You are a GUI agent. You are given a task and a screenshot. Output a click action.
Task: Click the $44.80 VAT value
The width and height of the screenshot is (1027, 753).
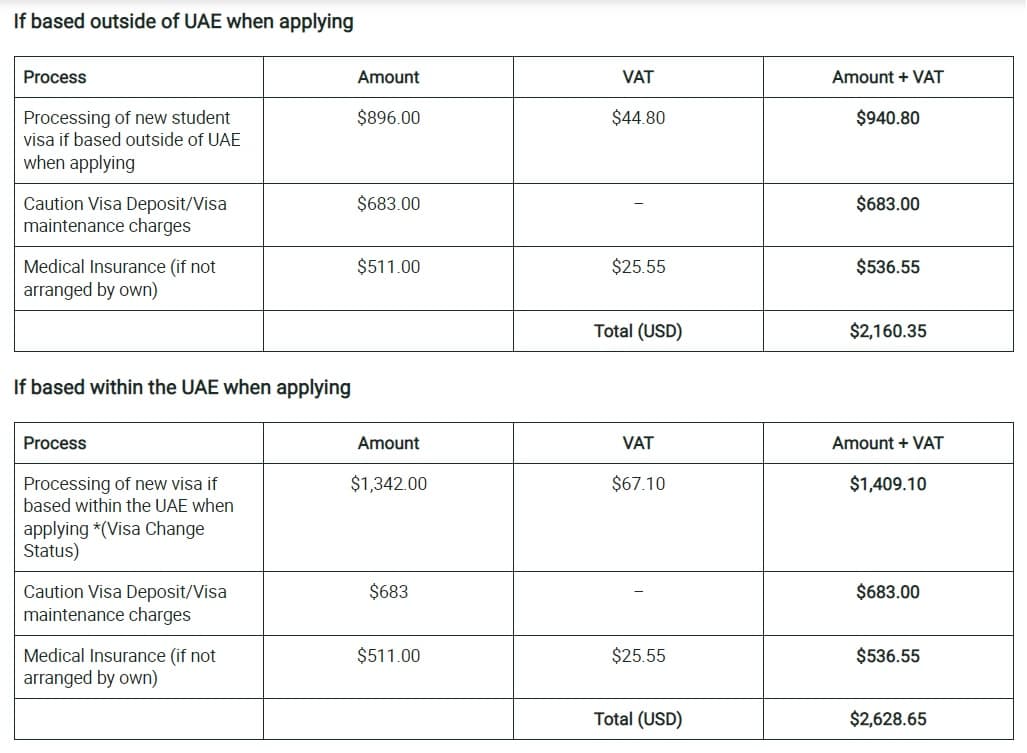point(638,118)
